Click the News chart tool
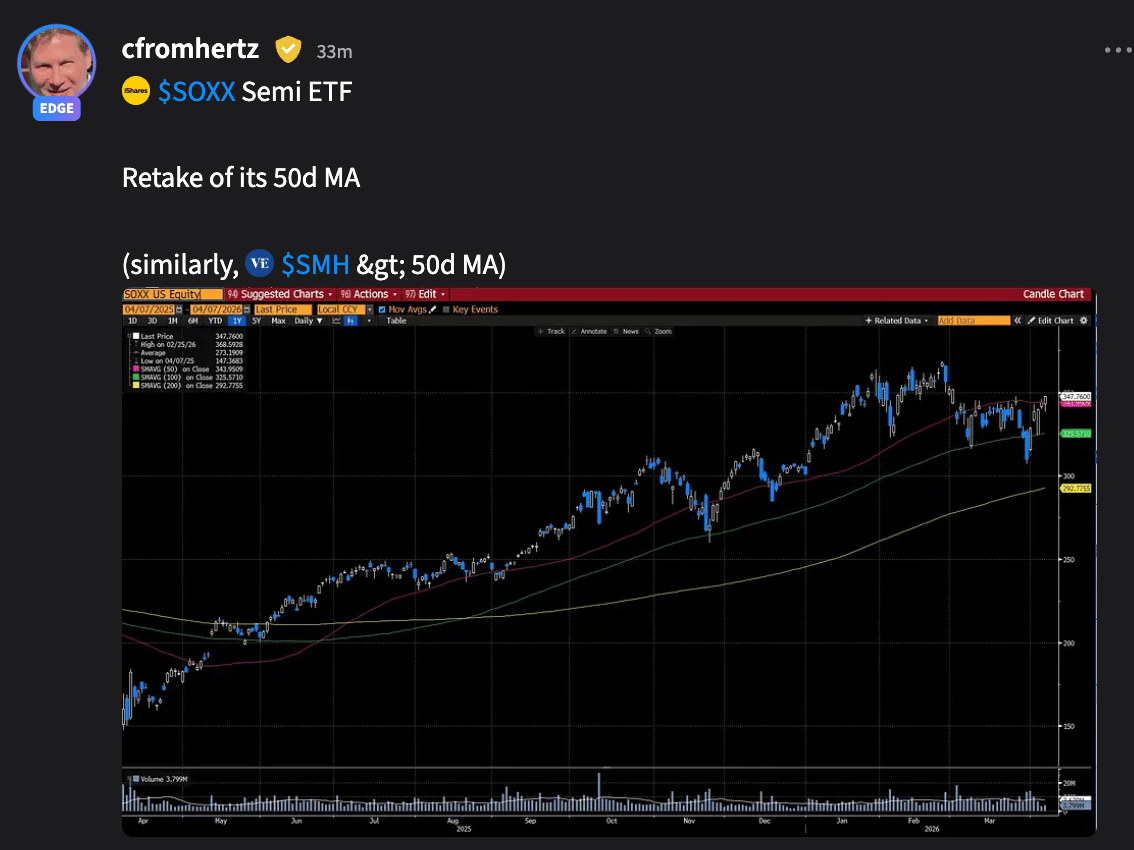 coord(626,331)
